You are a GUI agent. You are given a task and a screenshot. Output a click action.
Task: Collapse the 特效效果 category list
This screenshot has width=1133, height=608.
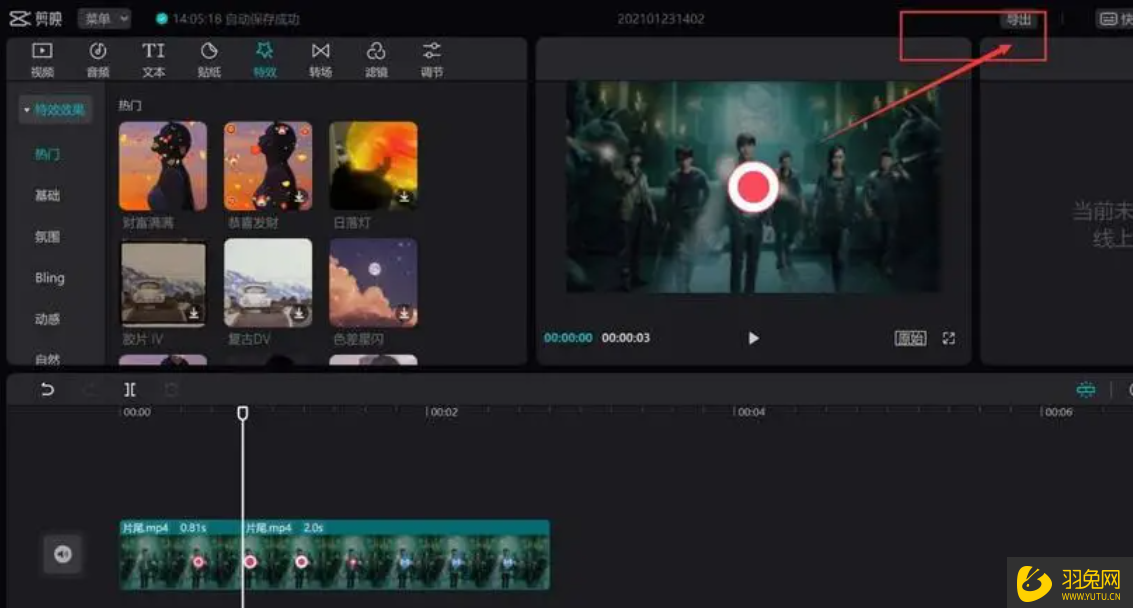coord(56,110)
